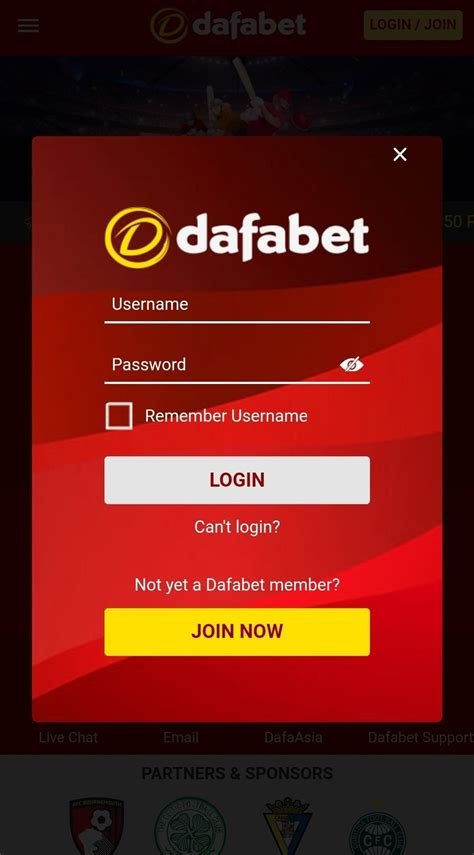Check the Remember Username checkbox

click(x=119, y=416)
